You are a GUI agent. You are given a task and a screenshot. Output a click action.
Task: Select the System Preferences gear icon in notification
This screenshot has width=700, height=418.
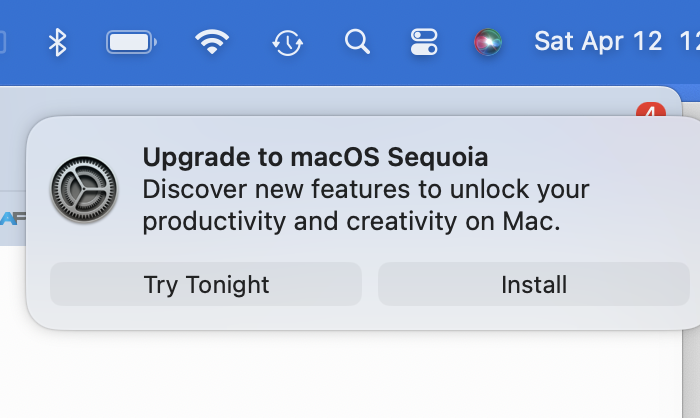click(84, 189)
